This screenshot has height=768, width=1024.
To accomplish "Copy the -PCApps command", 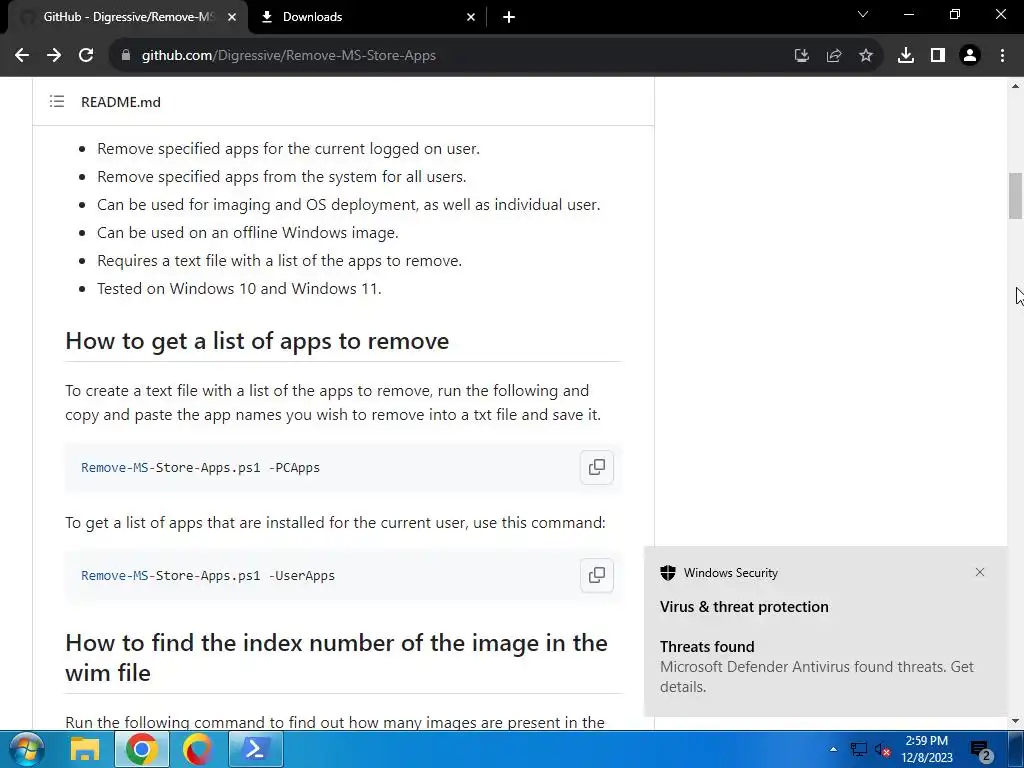I will [x=597, y=468].
